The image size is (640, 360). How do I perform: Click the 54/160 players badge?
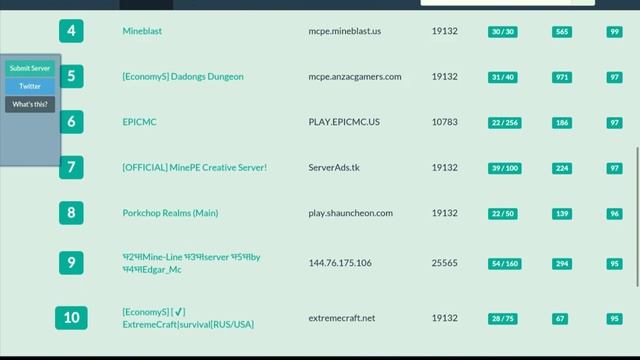click(x=504, y=264)
